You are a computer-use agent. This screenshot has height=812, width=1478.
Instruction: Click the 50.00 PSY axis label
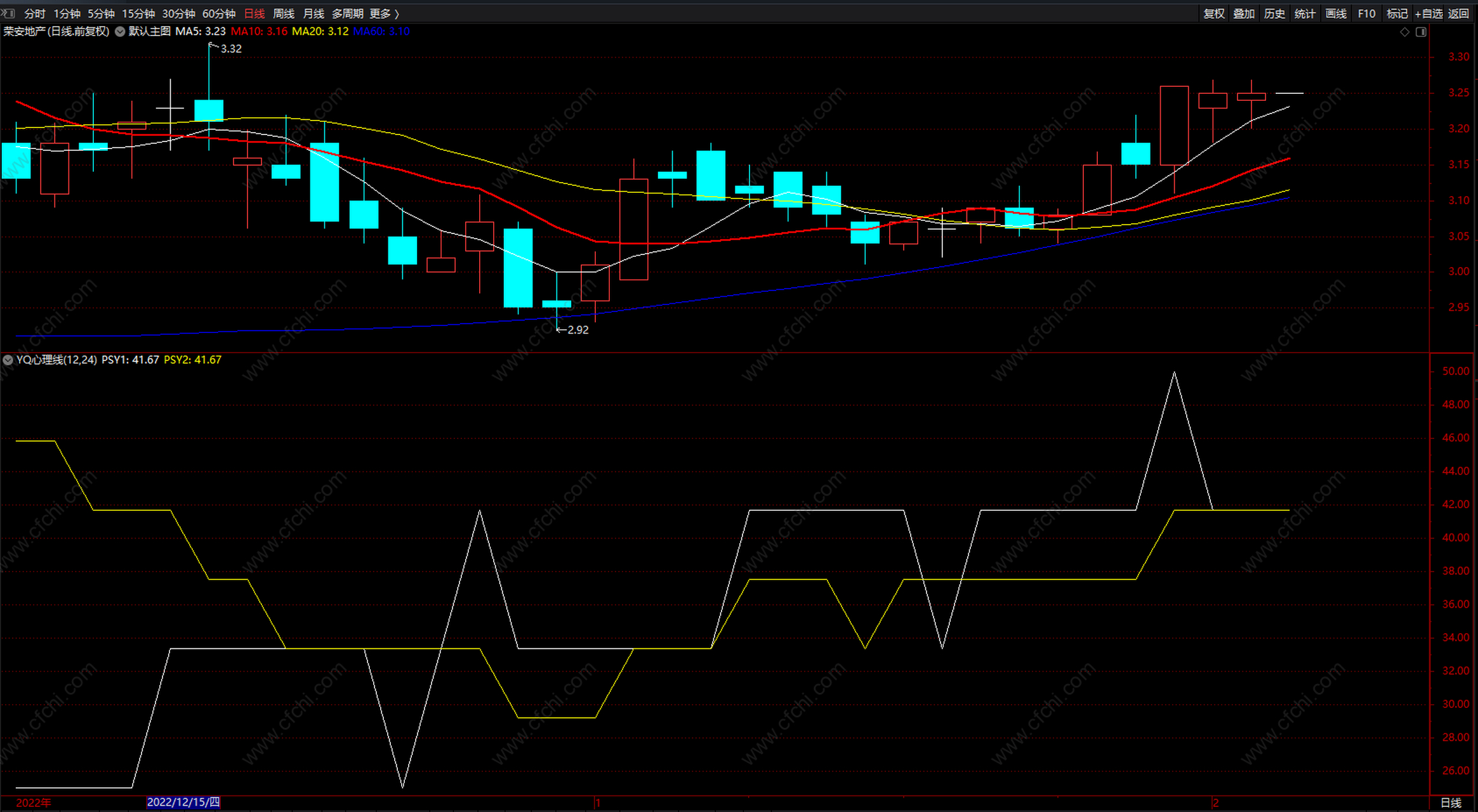(1456, 371)
